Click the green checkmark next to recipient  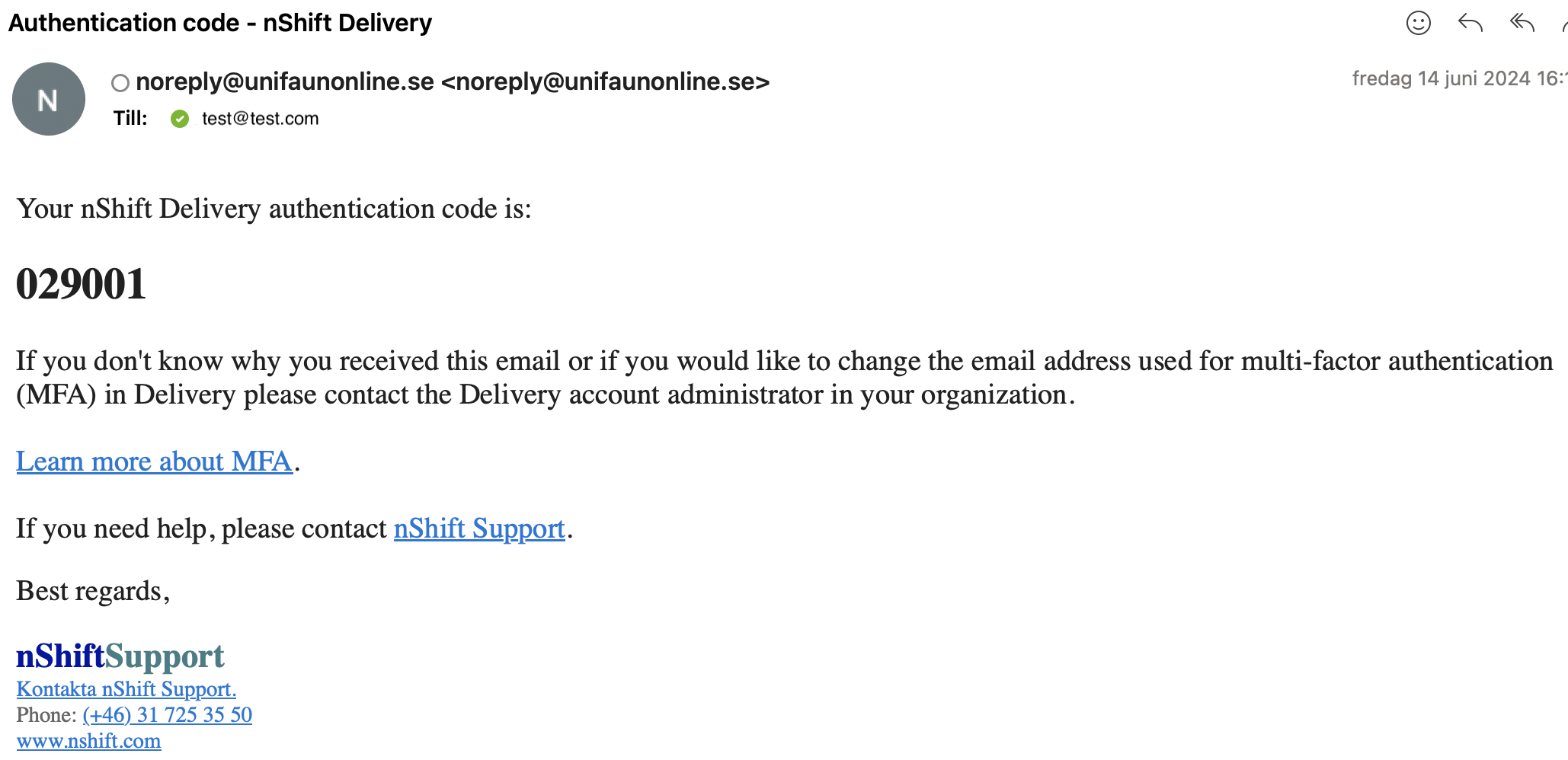(x=180, y=119)
